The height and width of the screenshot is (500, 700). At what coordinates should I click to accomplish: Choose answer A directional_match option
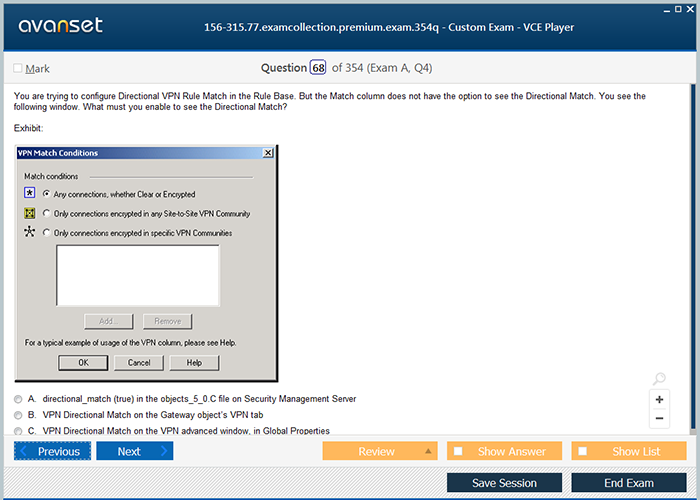click(x=18, y=399)
